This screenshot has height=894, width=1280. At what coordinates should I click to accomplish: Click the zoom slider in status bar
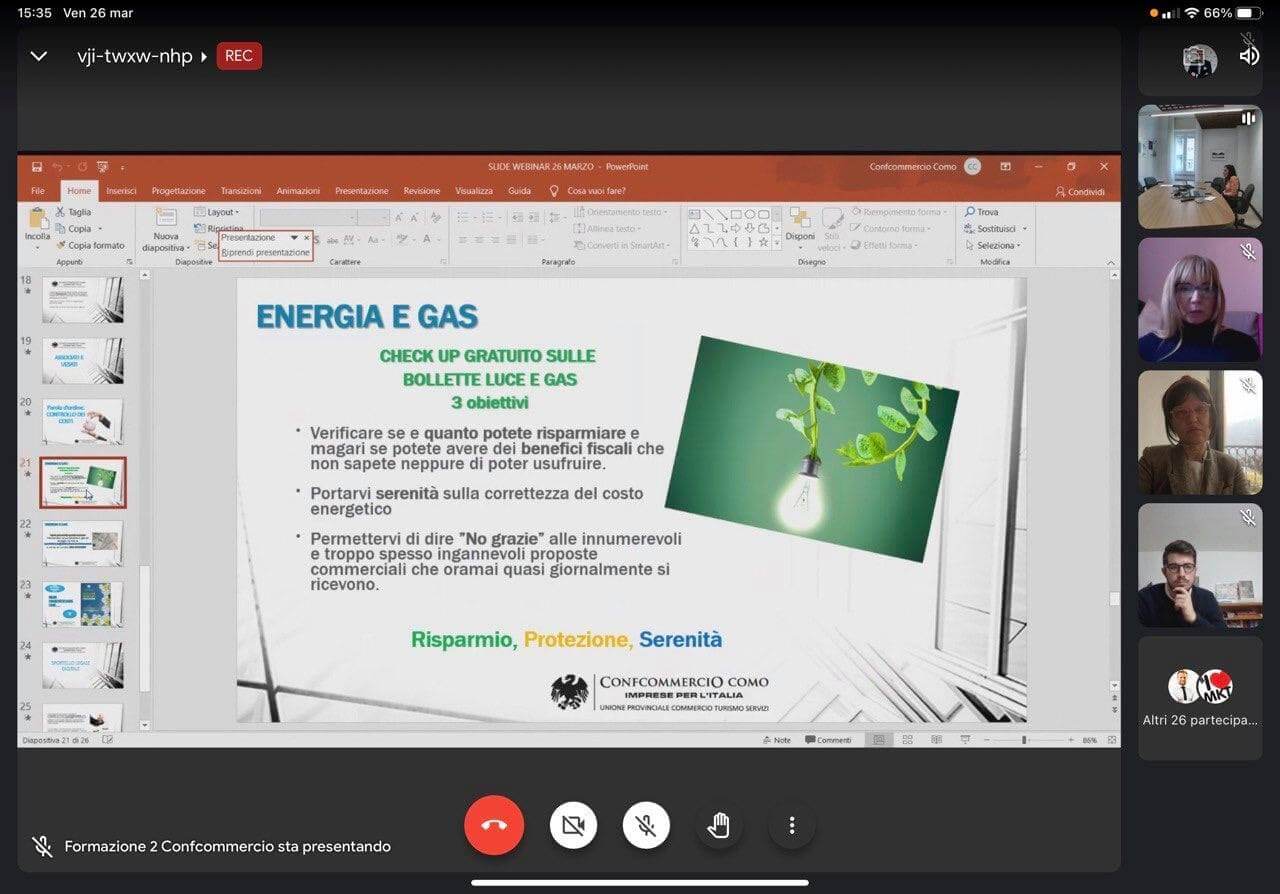[x=1024, y=740]
